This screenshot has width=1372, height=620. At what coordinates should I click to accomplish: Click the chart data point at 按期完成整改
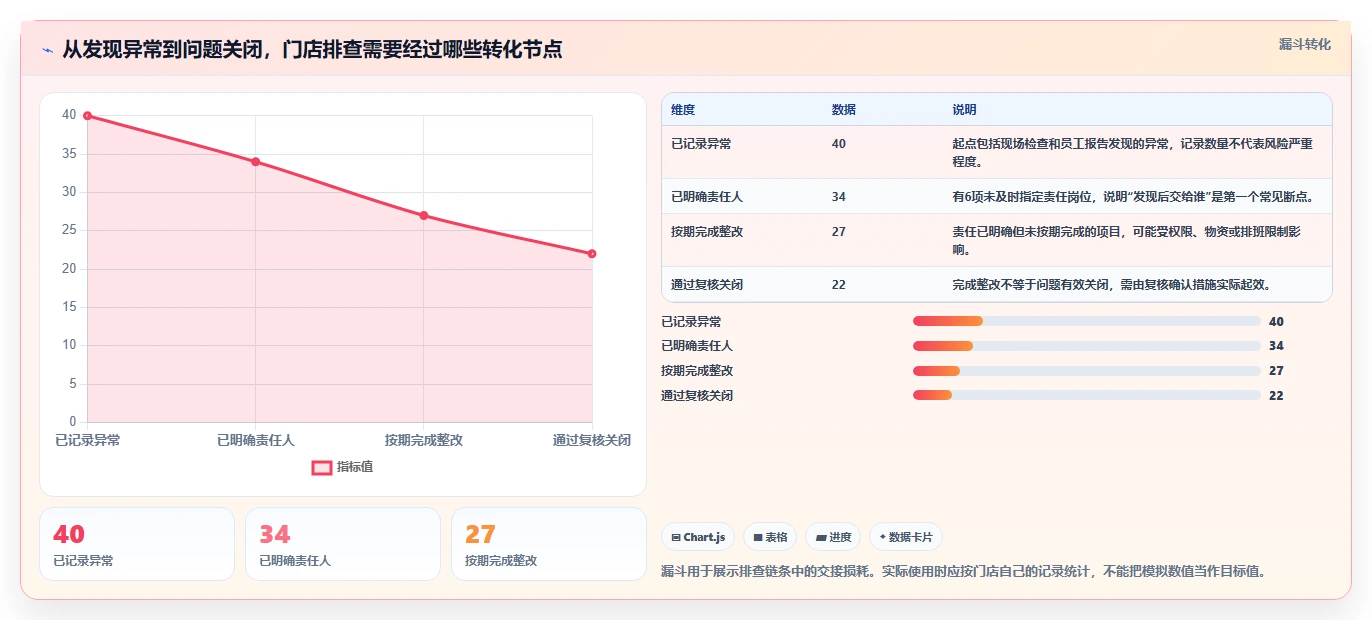click(x=424, y=216)
